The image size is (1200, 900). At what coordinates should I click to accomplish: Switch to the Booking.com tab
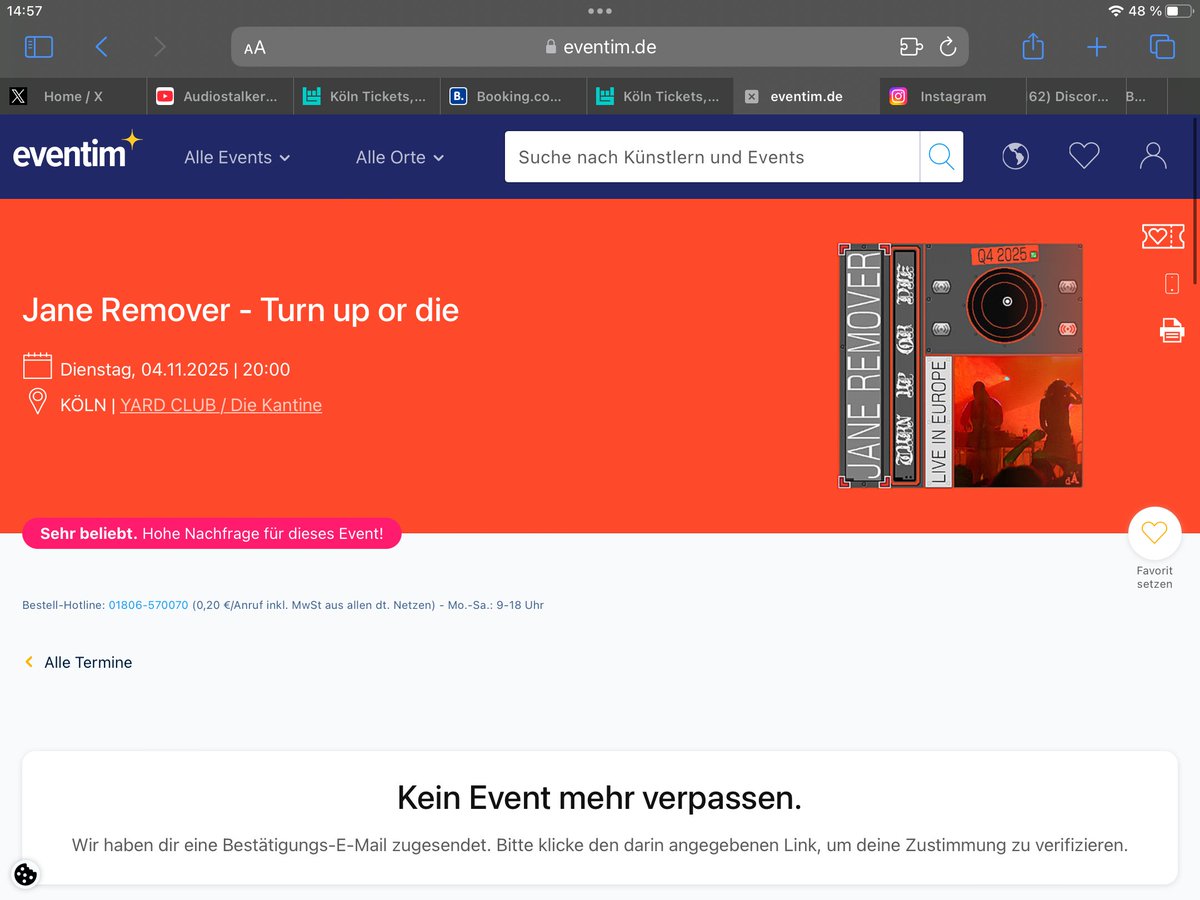click(513, 96)
